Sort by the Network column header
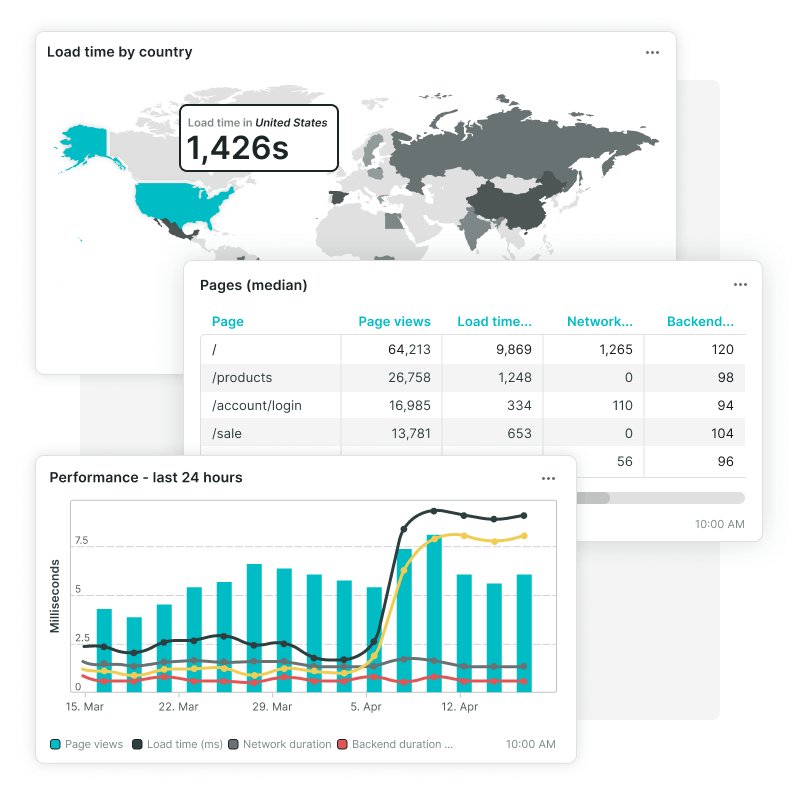800x800 pixels. [599, 322]
